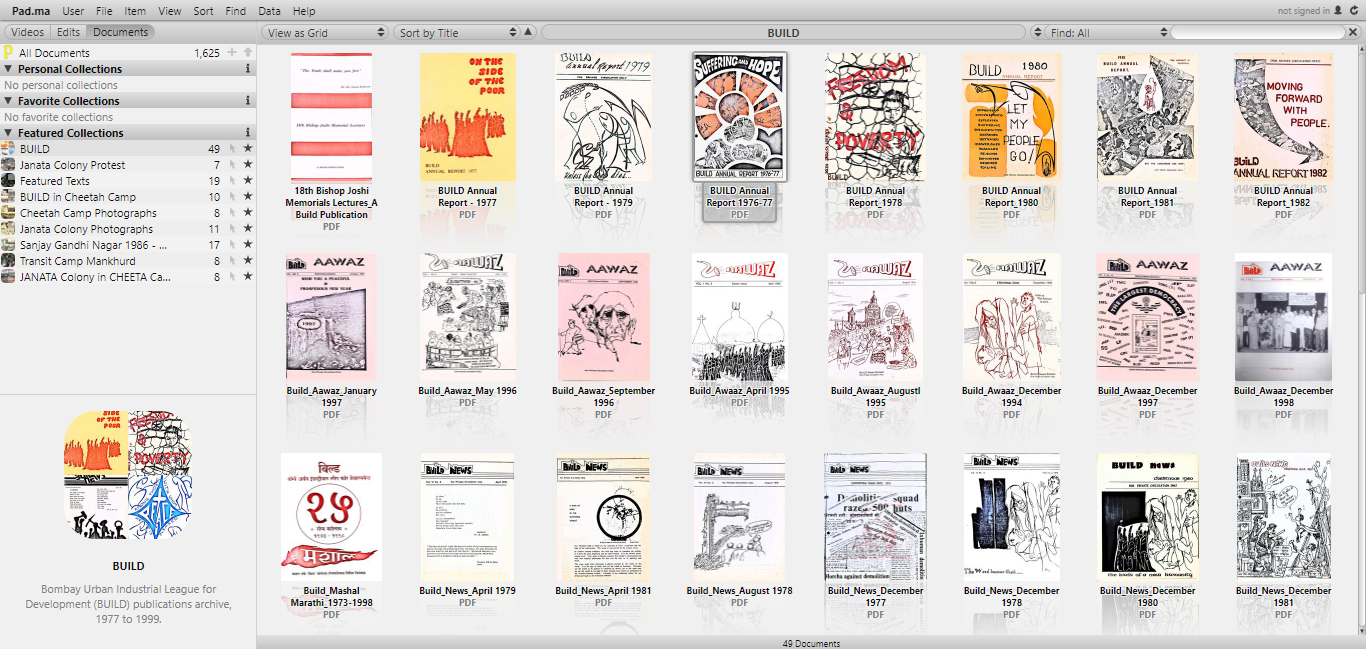Click the upload arrow icon beside All Documents
The image size is (1366, 649).
pyautogui.click(x=248, y=53)
